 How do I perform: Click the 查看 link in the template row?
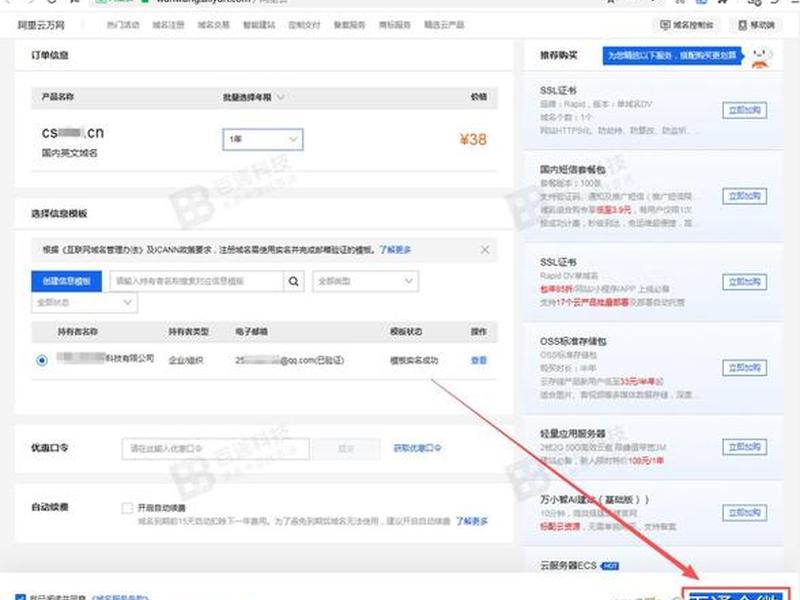(x=479, y=360)
